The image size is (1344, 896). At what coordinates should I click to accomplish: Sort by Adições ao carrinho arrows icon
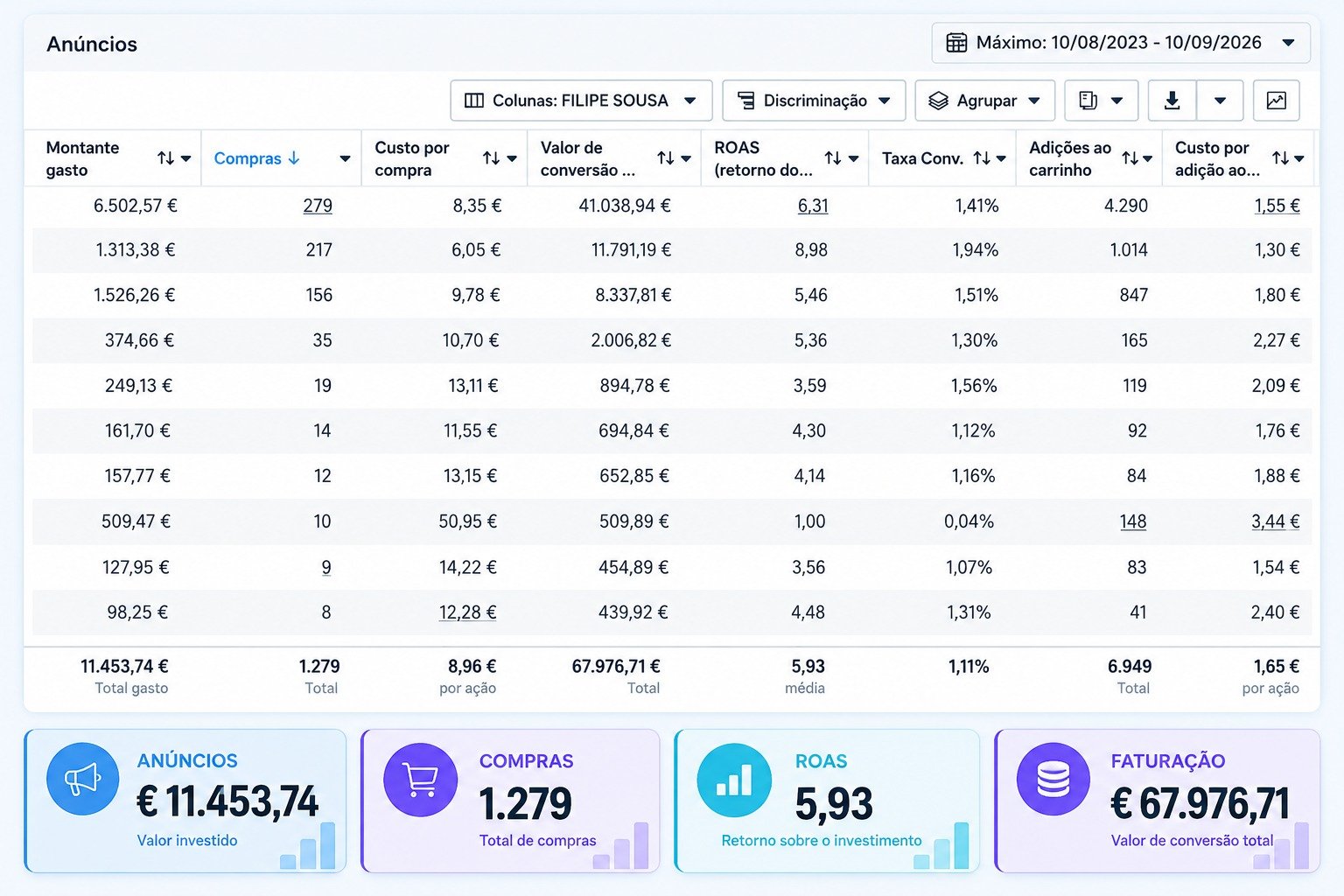[x=1130, y=158]
